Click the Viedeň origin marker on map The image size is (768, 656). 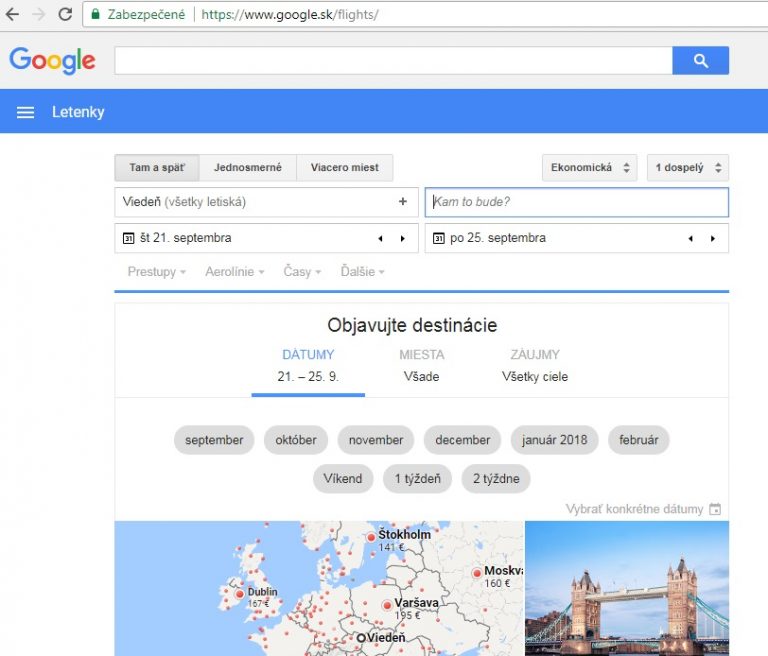(x=361, y=638)
